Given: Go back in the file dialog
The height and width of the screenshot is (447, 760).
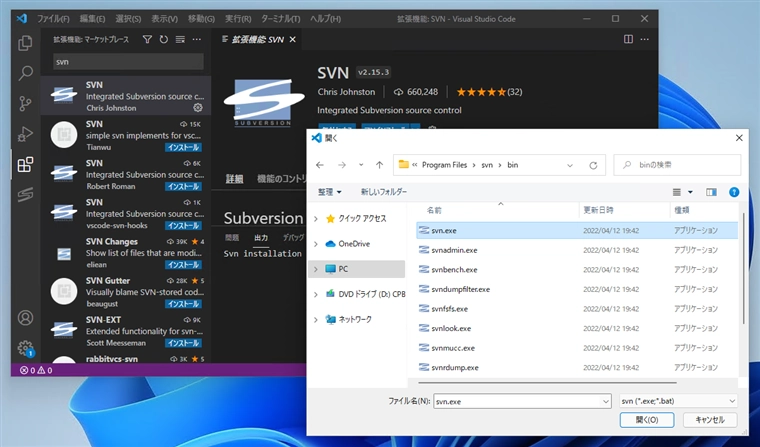Looking at the screenshot, I should coord(320,165).
